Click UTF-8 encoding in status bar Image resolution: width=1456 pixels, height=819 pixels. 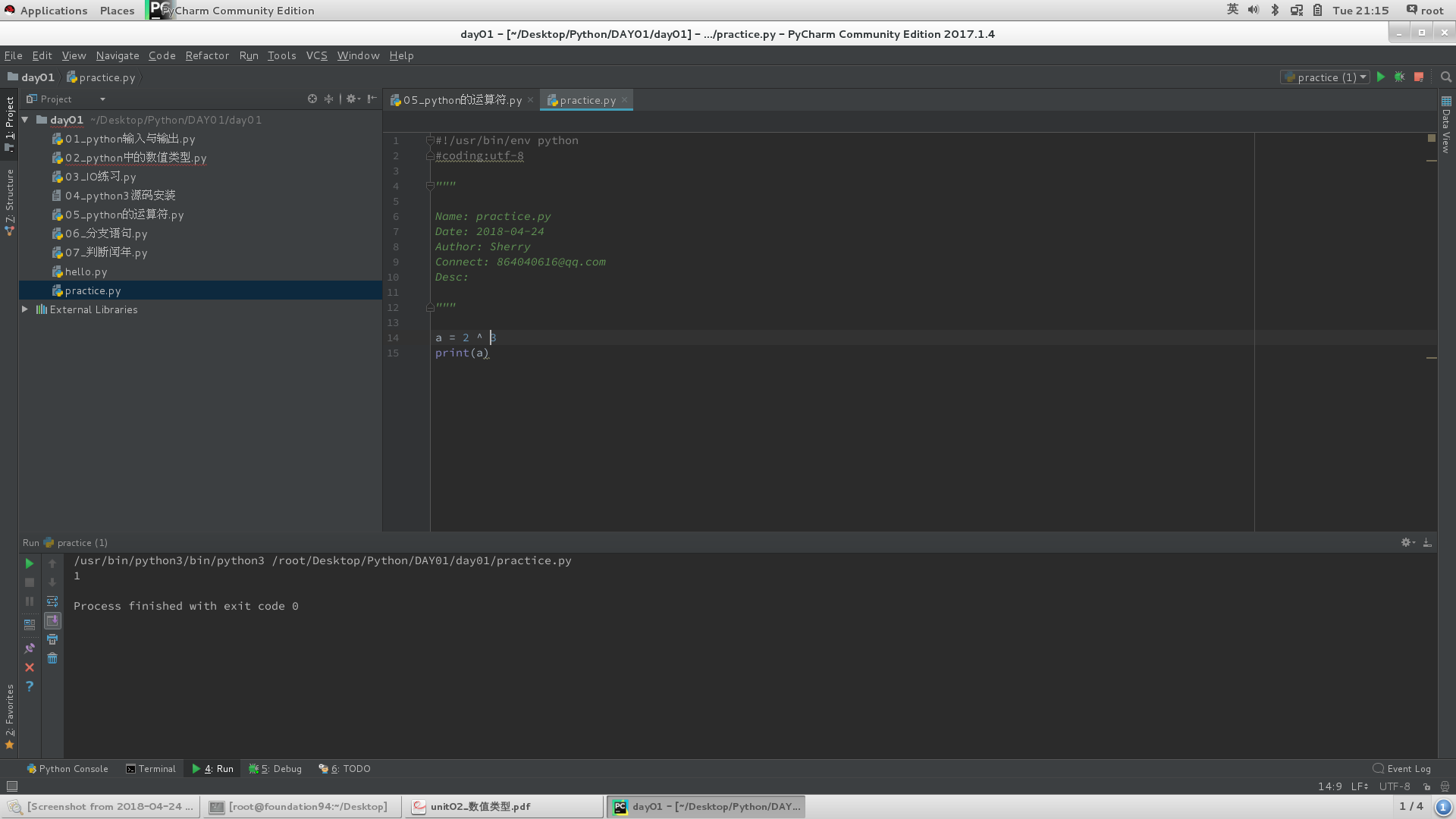pyautogui.click(x=1394, y=786)
